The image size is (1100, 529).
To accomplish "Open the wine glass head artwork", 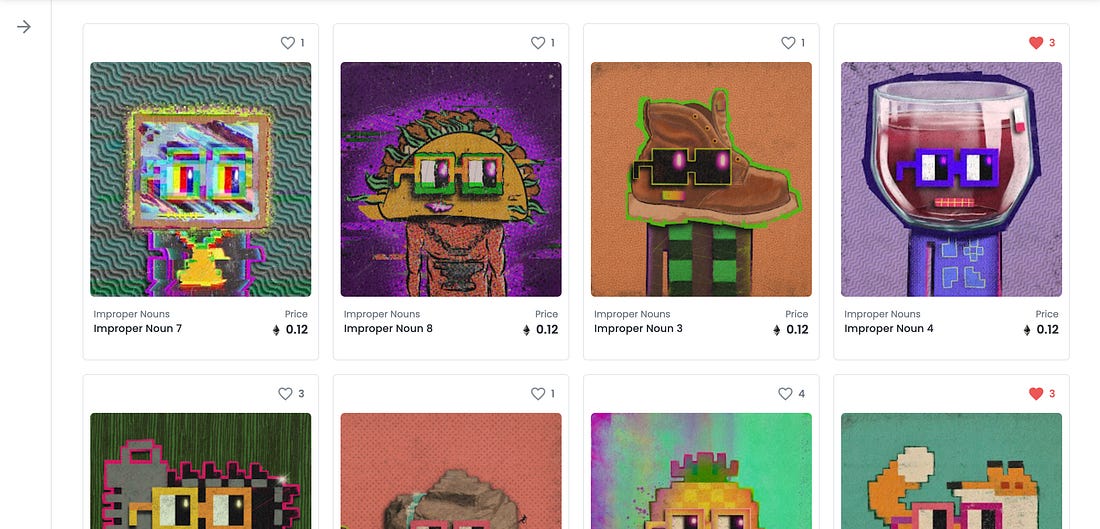I will tap(951, 180).
